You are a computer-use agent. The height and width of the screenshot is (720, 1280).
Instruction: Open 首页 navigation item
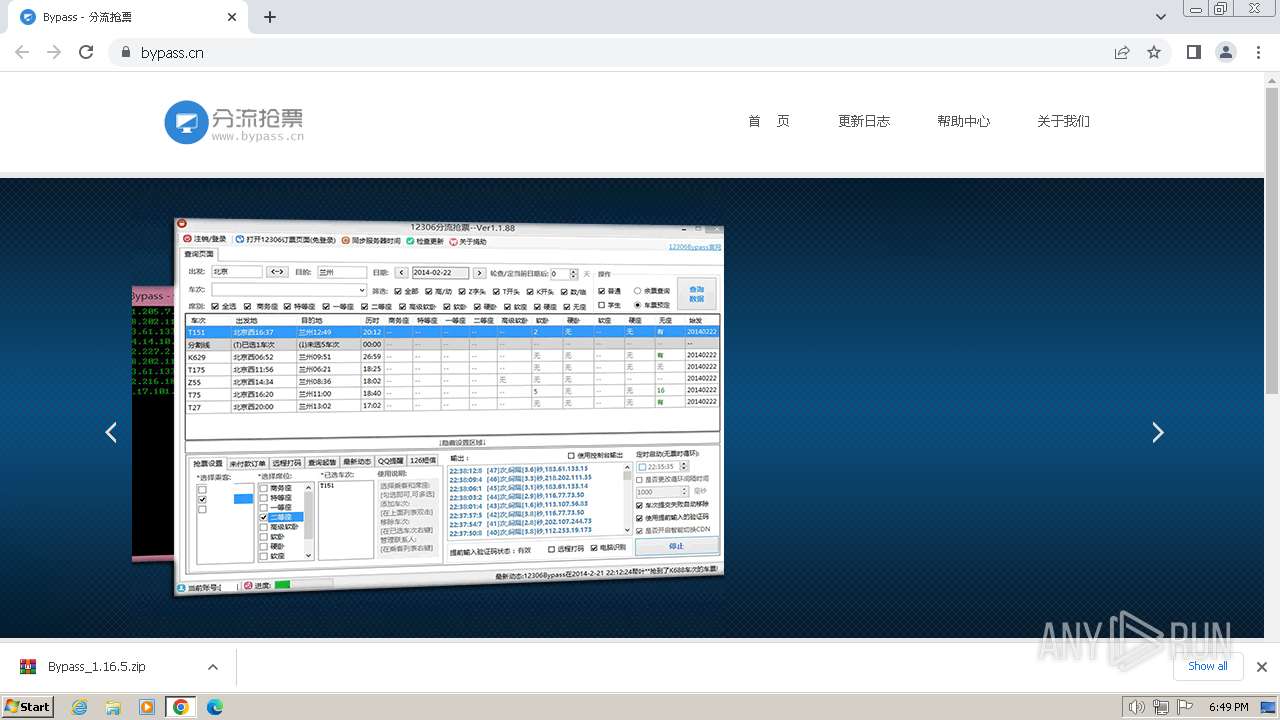pyautogui.click(x=769, y=121)
